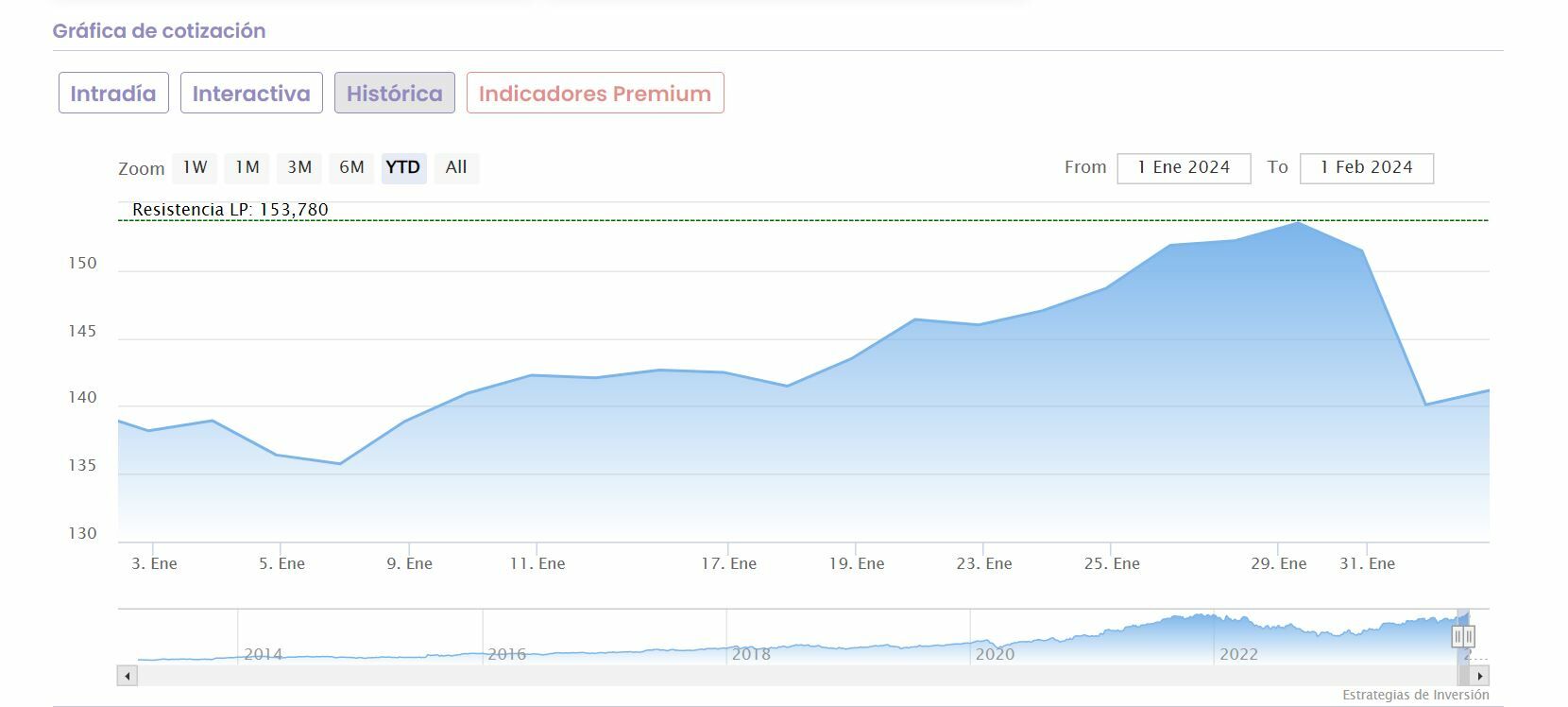
Task: Set zoom to 1W
Action: click(195, 167)
